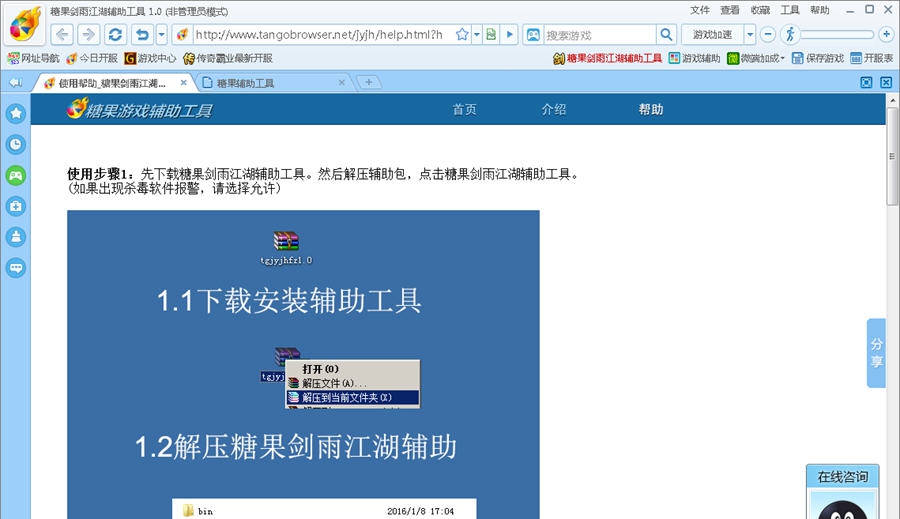Open green gamepad icon in sidebar
The image size is (900, 519).
15,175
